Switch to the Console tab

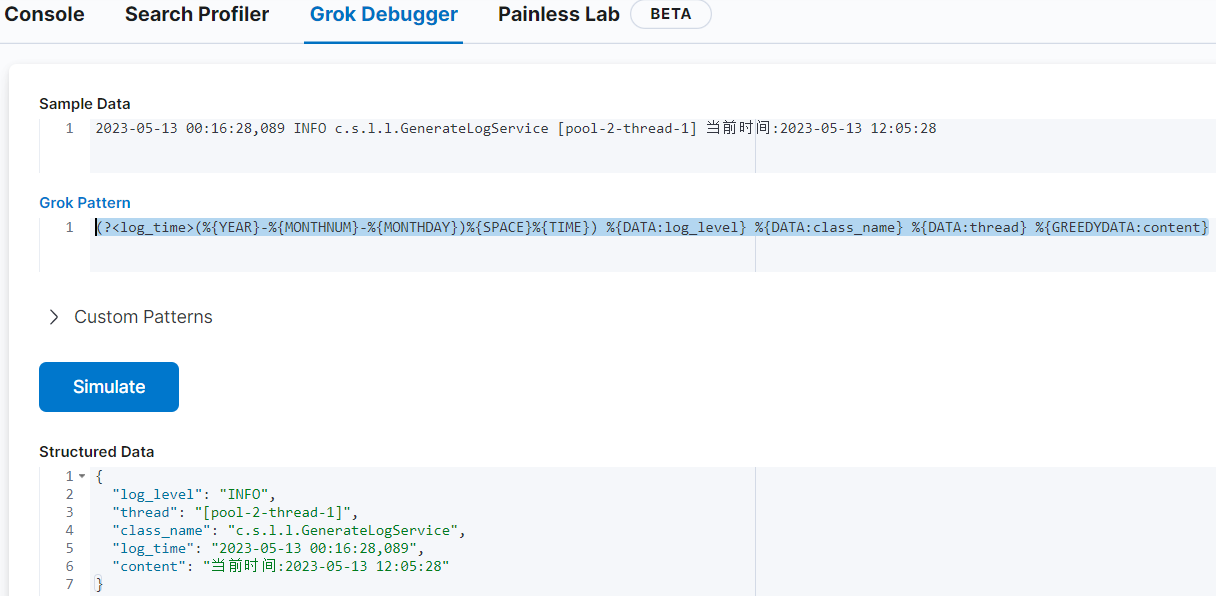(x=44, y=15)
